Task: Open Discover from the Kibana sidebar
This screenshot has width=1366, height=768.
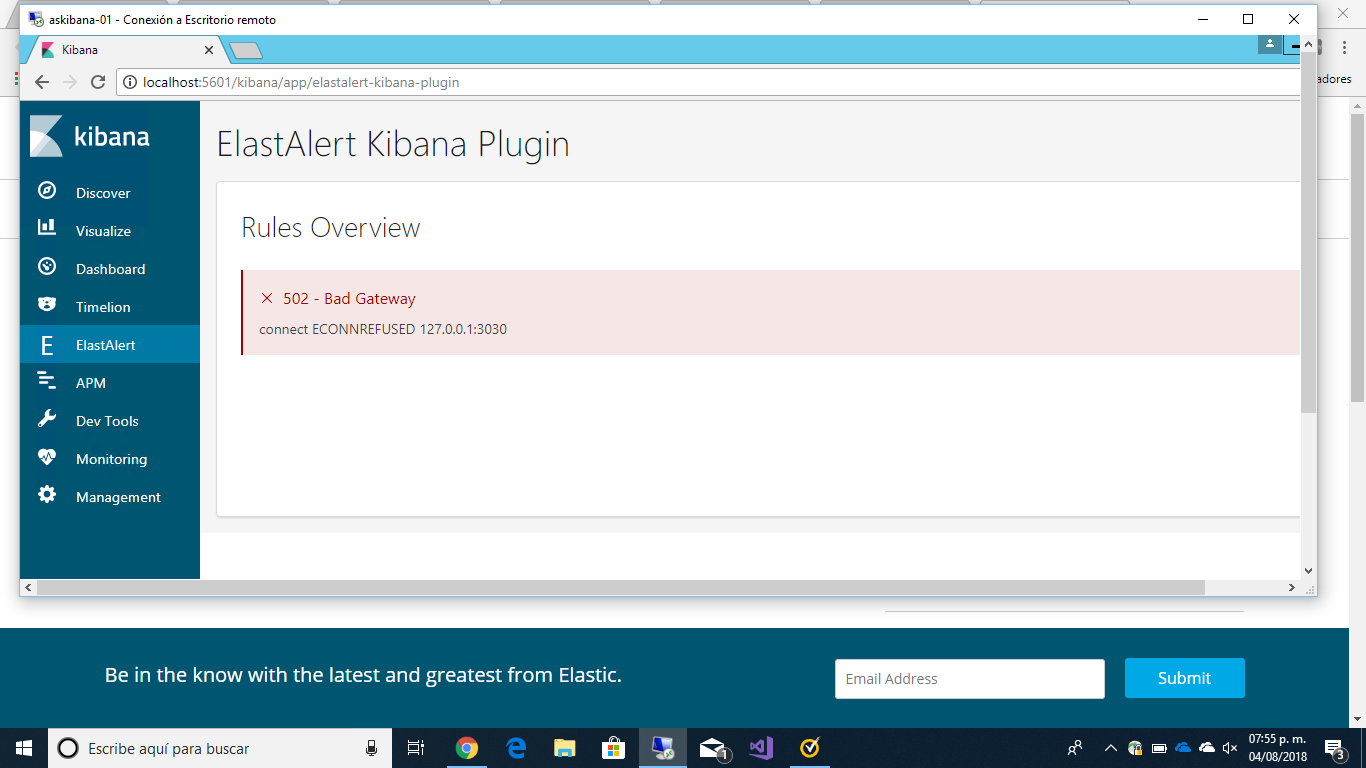Action: coord(103,192)
